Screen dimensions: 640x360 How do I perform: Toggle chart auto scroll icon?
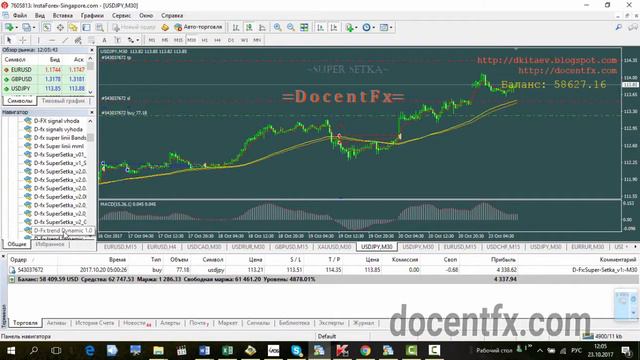320,27
